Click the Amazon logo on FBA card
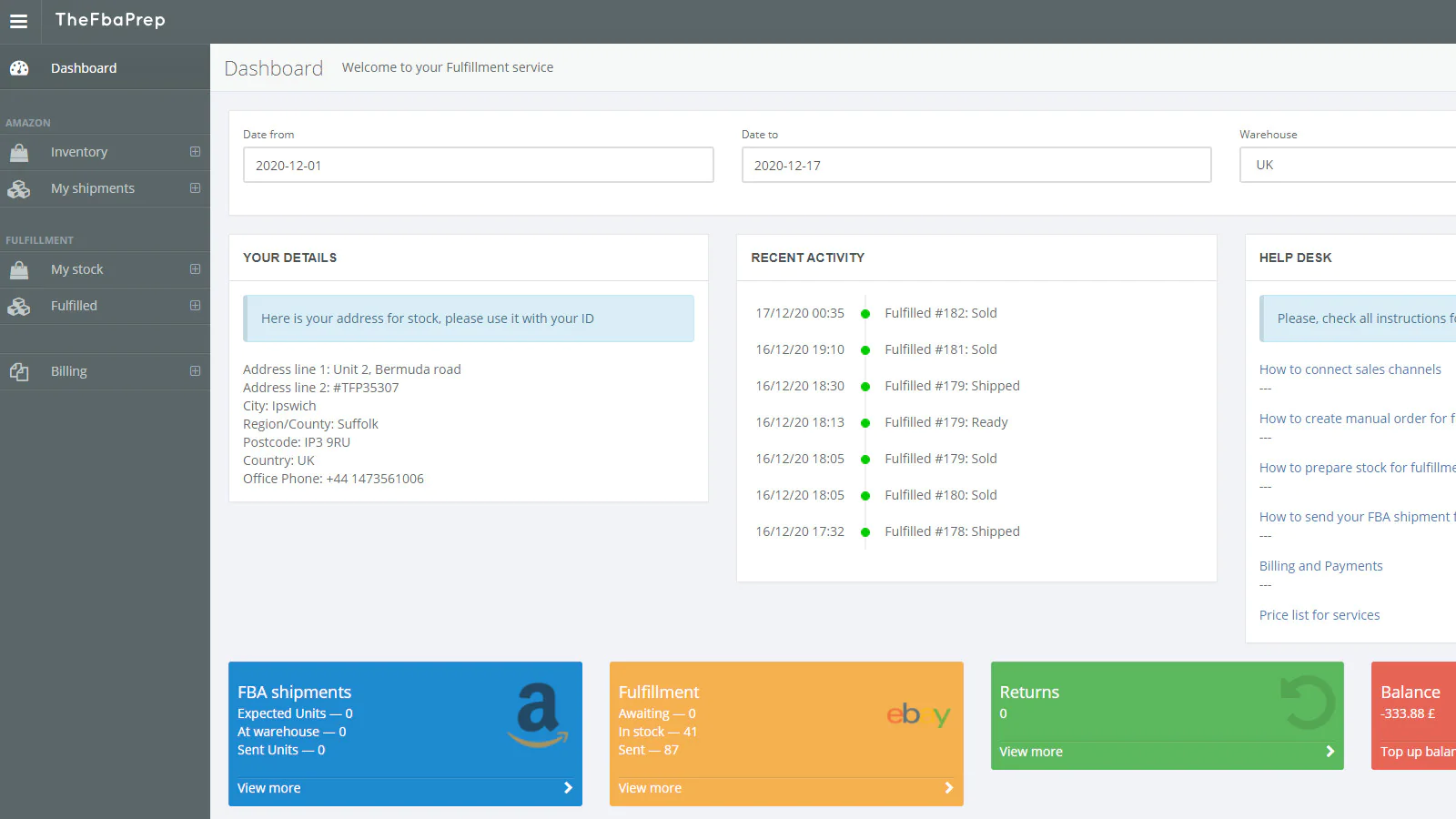This screenshot has height=819, width=1456. coord(538,715)
